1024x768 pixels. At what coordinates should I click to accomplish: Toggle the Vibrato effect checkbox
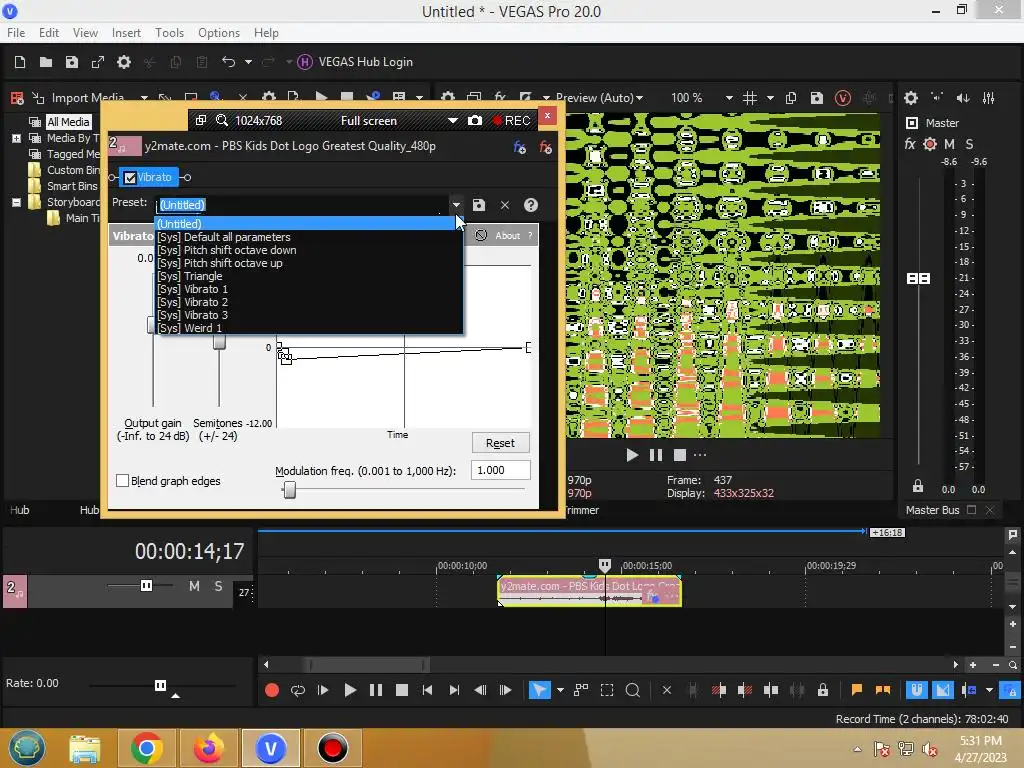point(130,178)
